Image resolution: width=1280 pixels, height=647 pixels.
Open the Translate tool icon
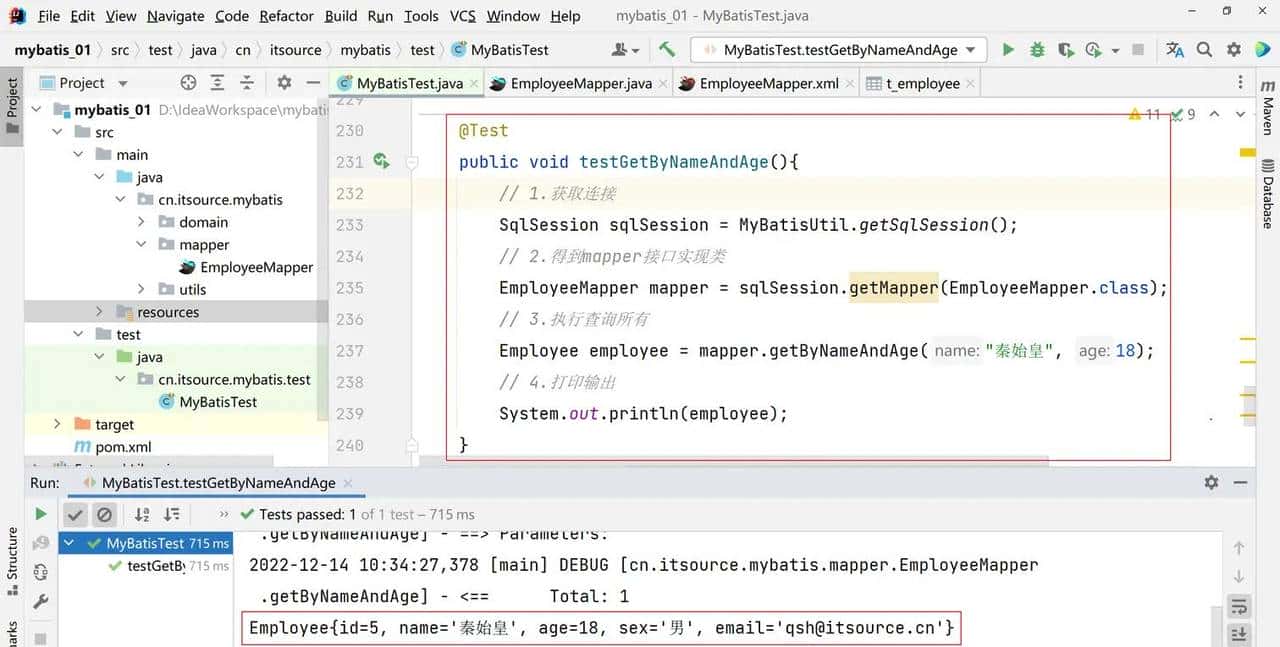tap(1175, 50)
